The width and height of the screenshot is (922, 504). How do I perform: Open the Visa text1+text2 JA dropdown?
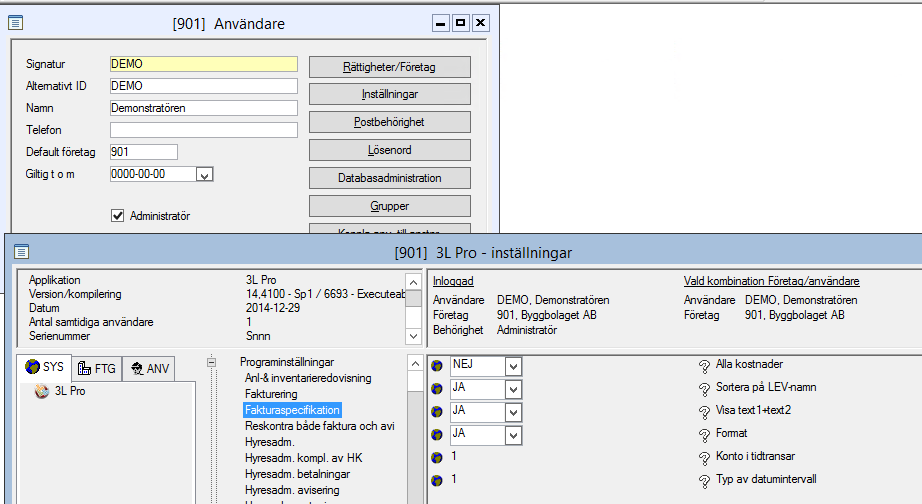(x=513, y=412)
